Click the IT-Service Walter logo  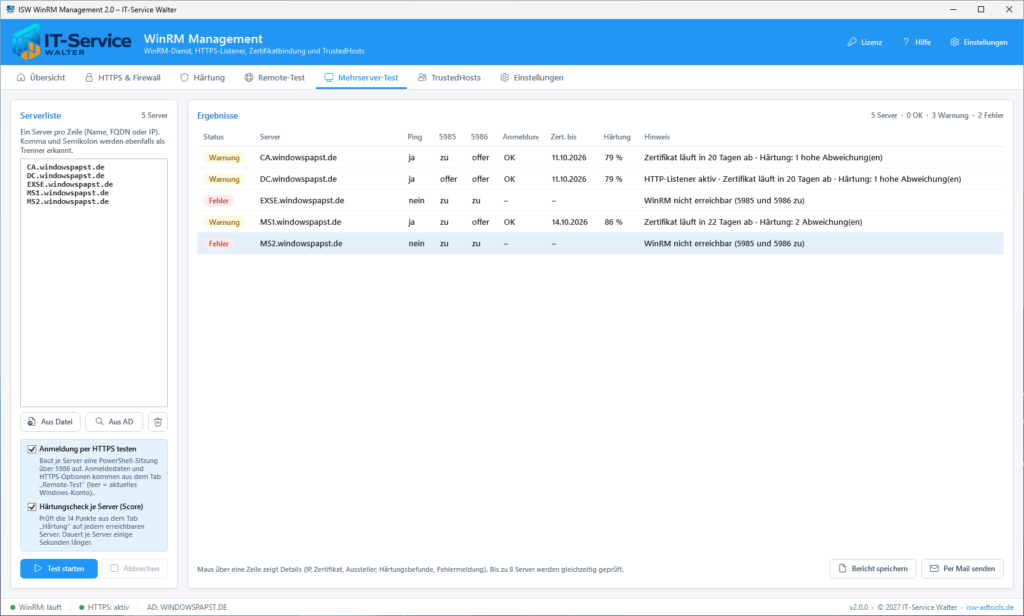72,42
